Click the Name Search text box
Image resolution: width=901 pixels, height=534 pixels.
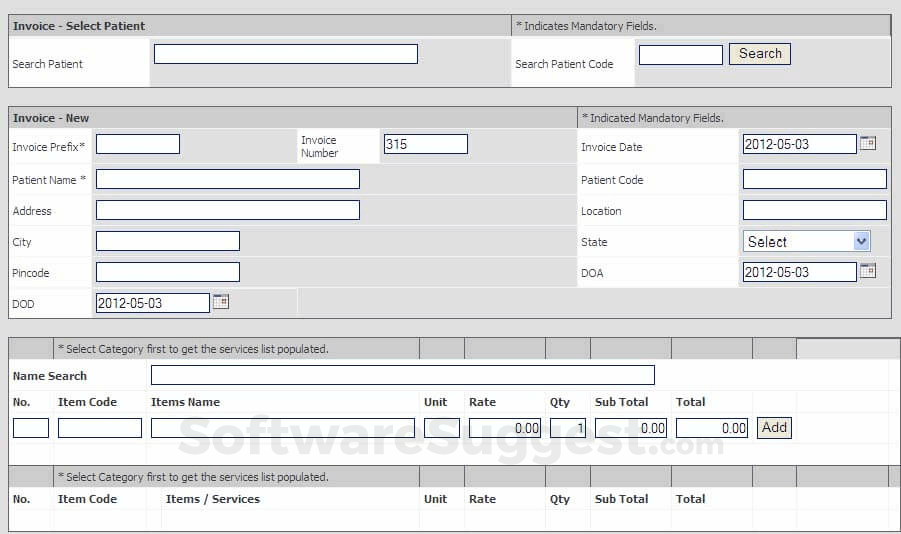[402, 375]
